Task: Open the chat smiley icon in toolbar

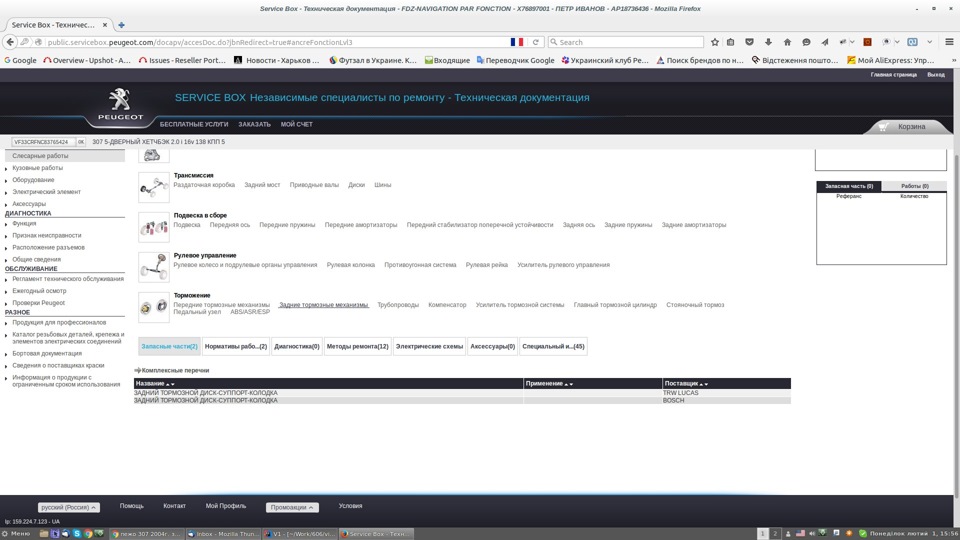Action: pyautogui.click(x=806, y=42)
